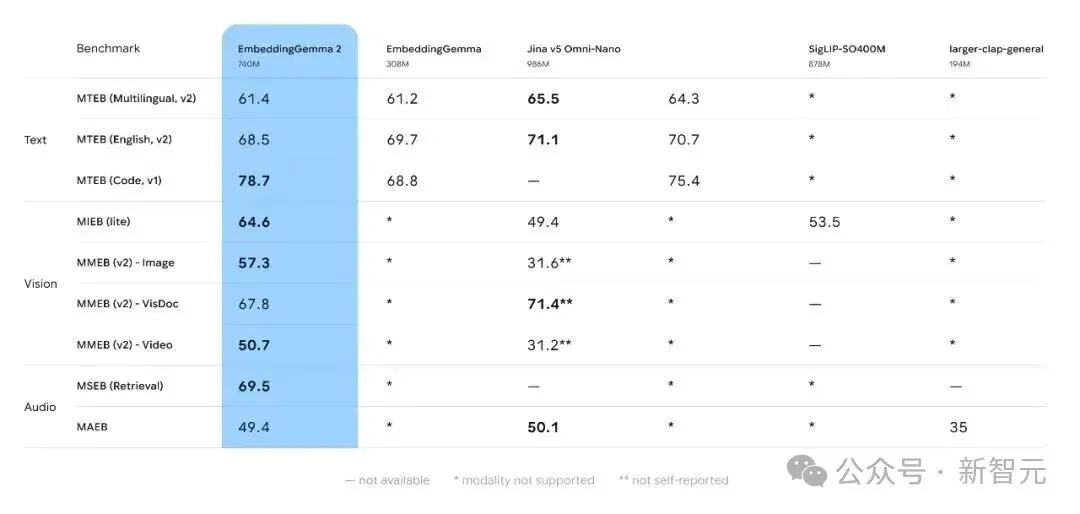Click the highlighted 78.7 score cell

pyautogui.click(x=254, y=181)
